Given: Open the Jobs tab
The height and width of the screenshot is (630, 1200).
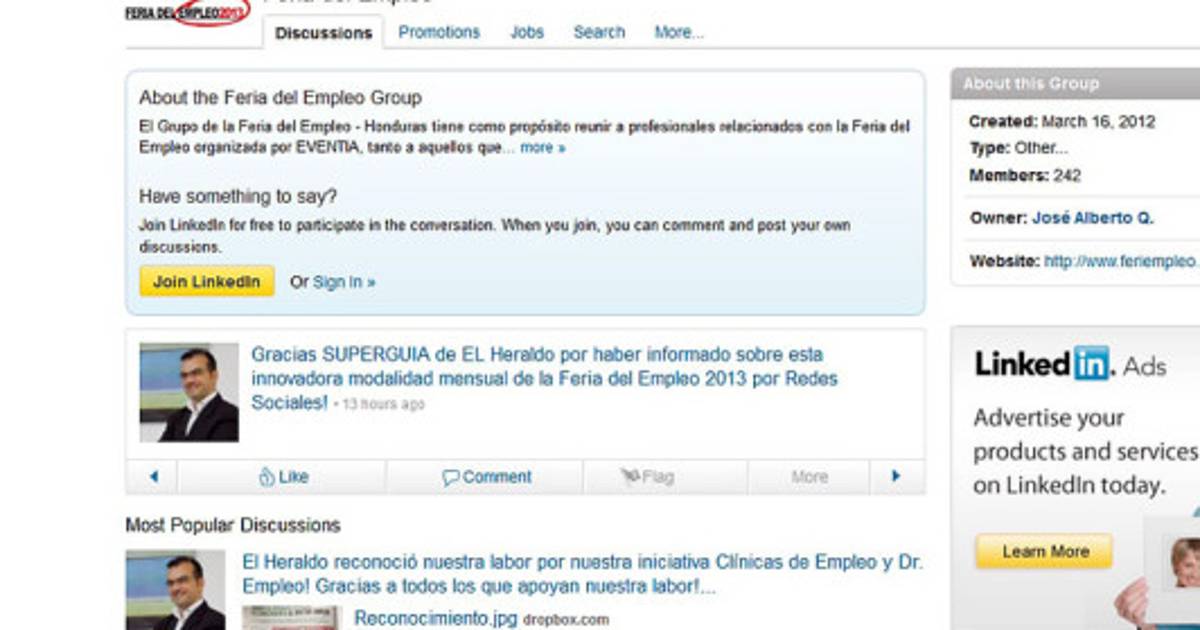Looking at the screenshot, I should point(527,32).
